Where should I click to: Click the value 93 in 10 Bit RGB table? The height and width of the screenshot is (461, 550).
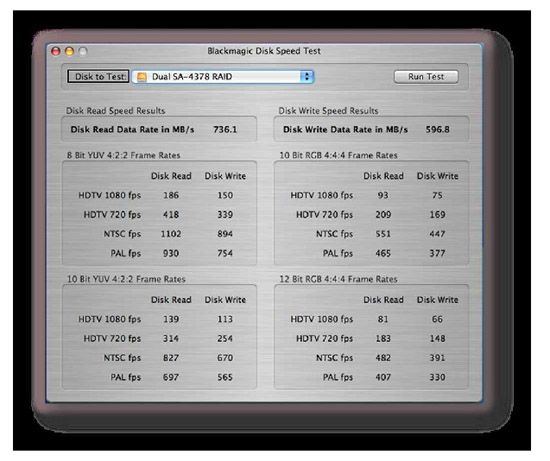383,195
